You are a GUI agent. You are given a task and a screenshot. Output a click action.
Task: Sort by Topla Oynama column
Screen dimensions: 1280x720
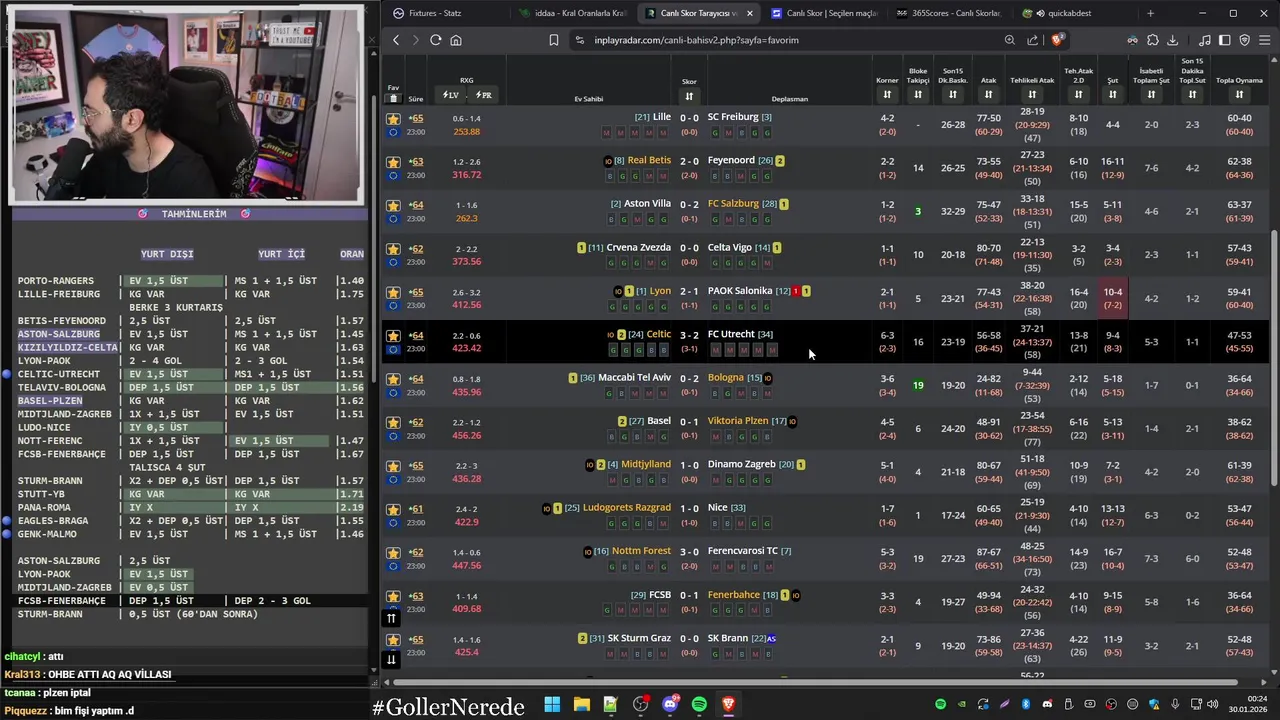1239,95
